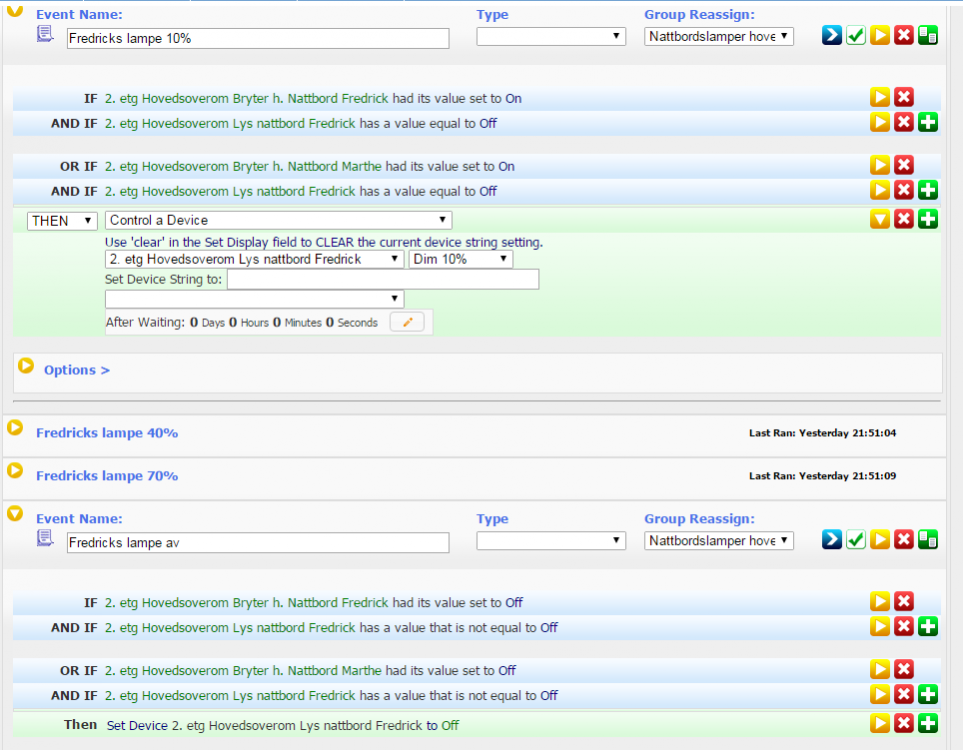Open the THEN dropdown selector
The width and height of the screenshot is (963, 750).
click(x=62, y=220)
